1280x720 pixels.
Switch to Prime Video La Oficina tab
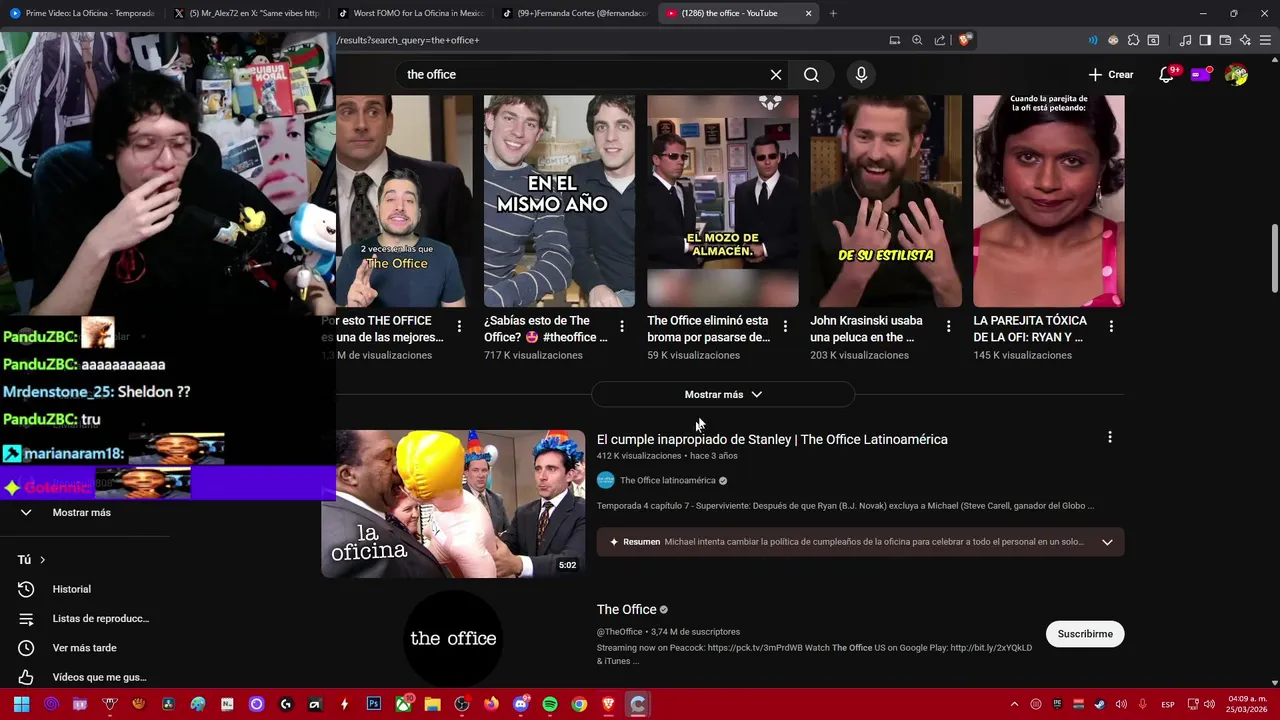point(82,13)
